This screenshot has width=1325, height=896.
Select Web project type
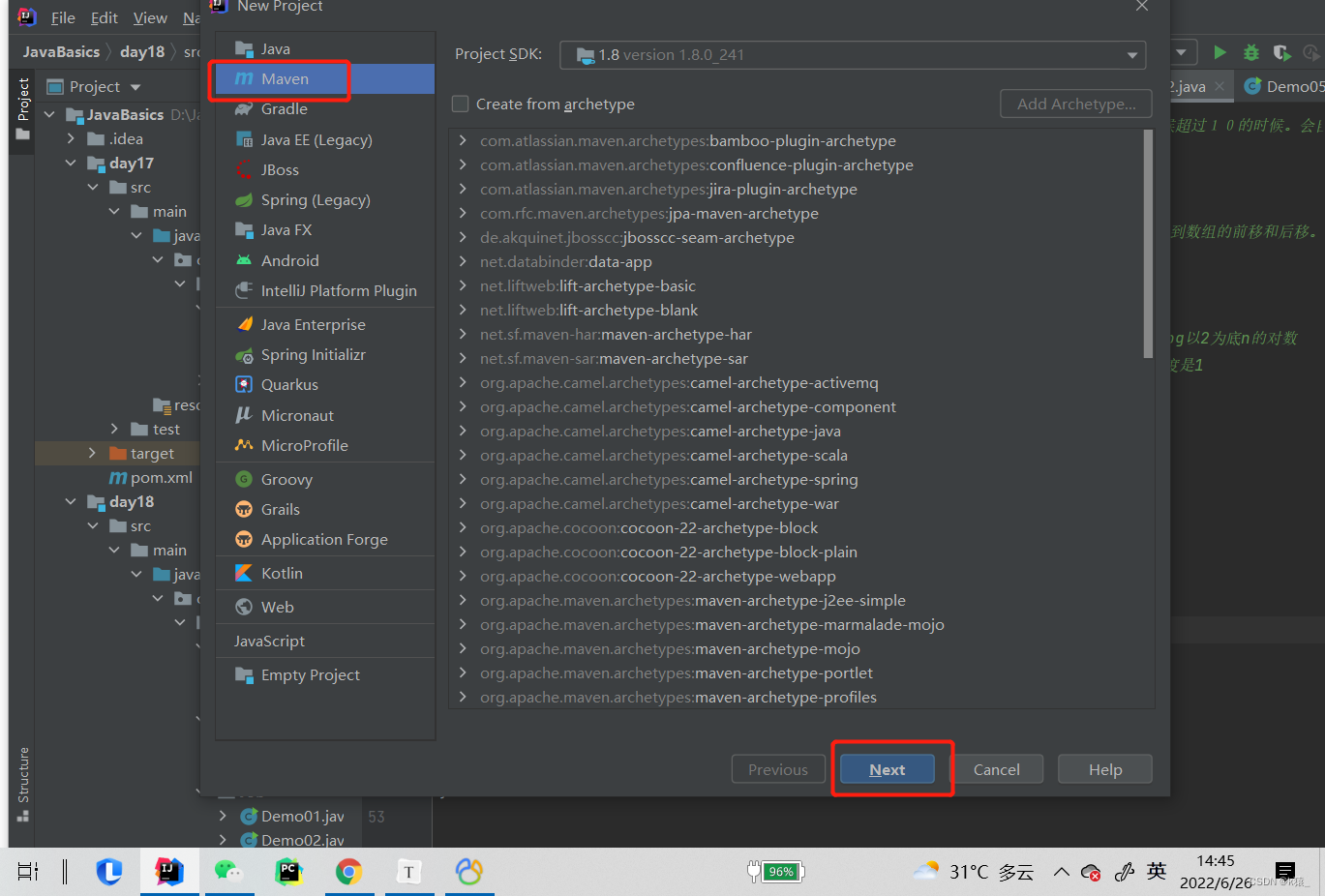pyautogui.click(x=325, y=607)
